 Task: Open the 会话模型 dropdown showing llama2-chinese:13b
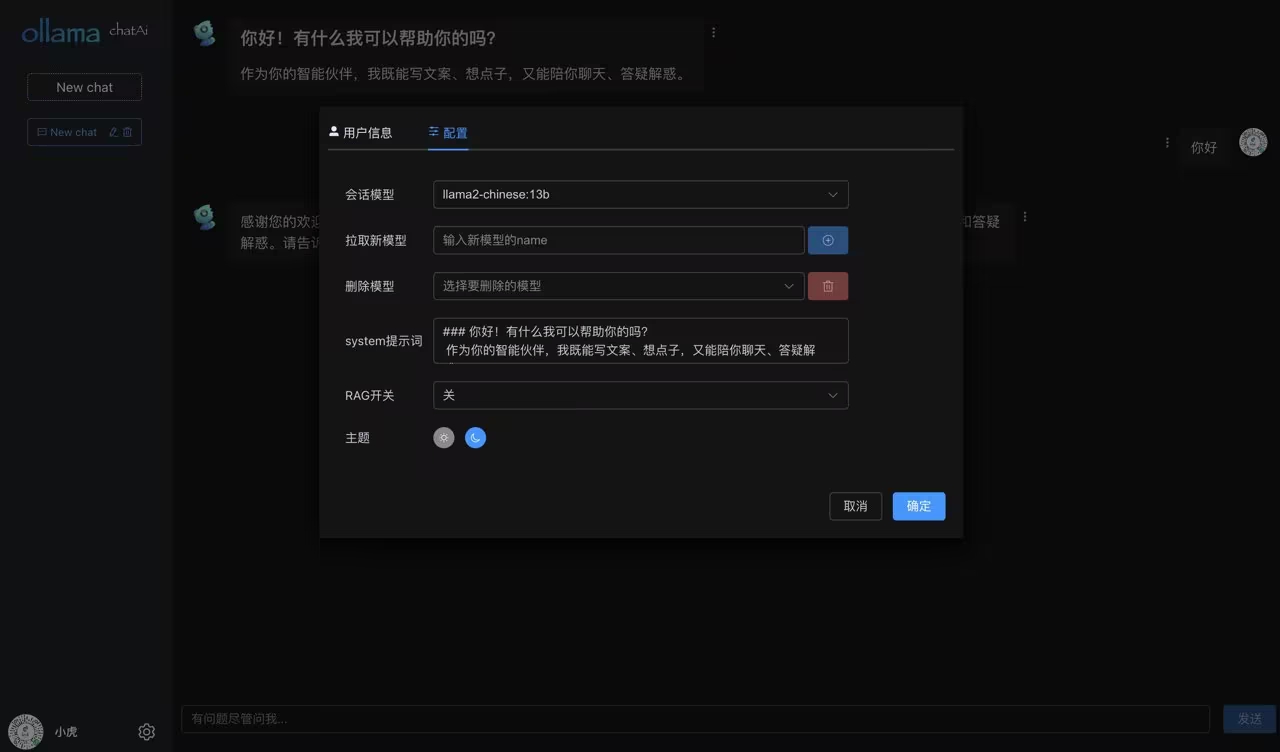(640, 194)
